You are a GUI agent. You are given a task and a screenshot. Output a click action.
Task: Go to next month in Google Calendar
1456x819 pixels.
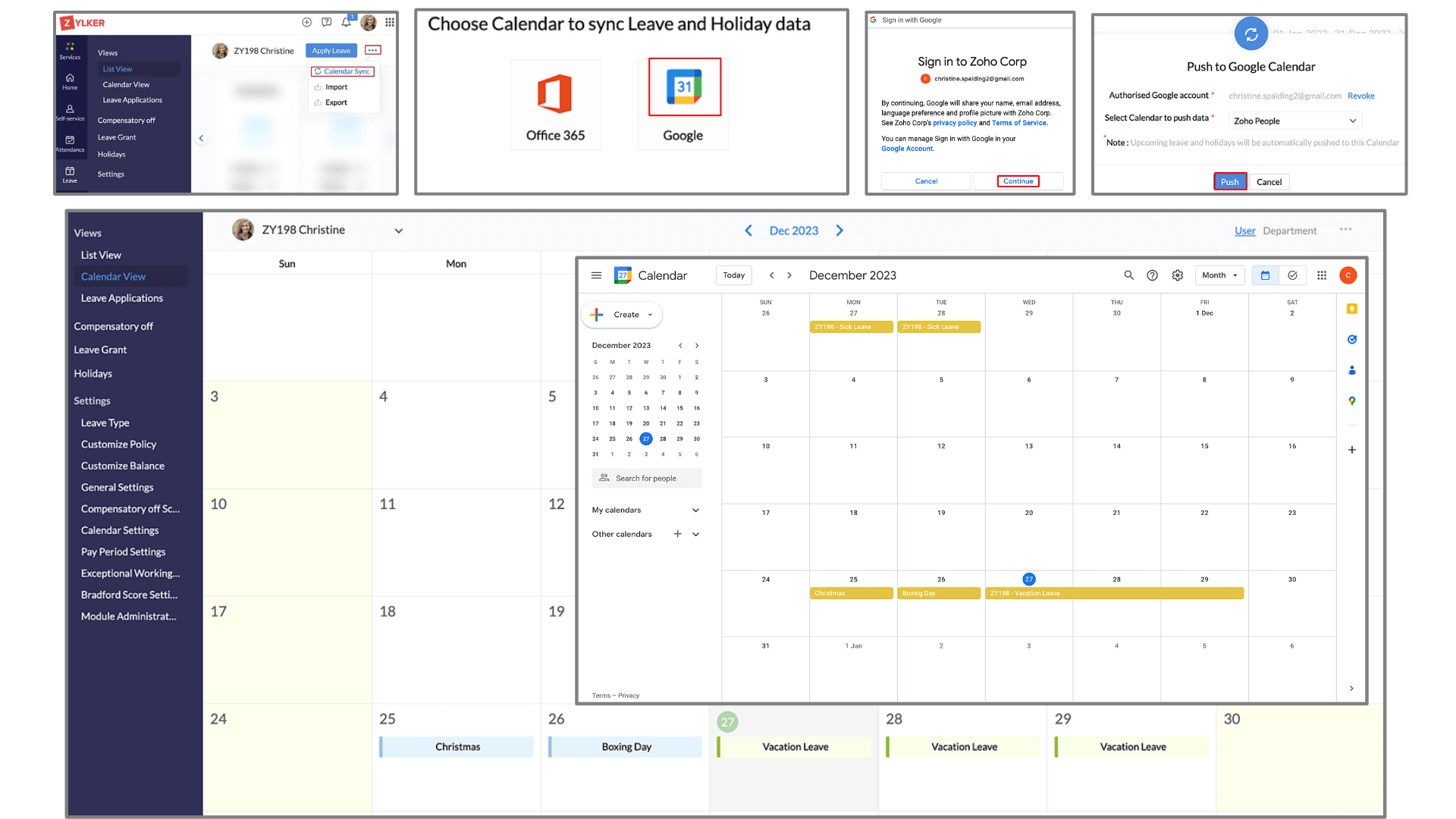click(789, 275)
